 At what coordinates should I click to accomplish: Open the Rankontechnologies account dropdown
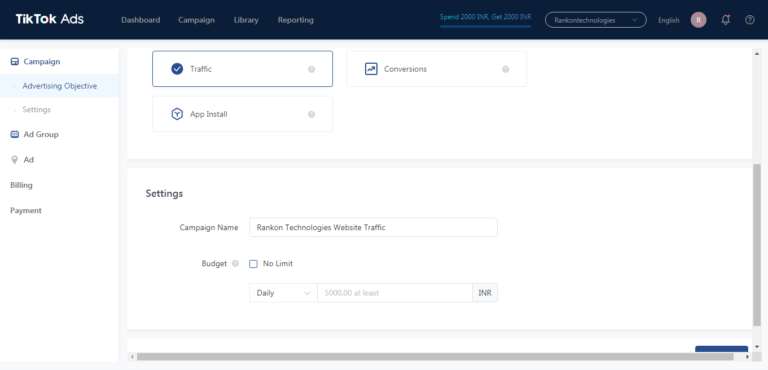[x=596, y=20]
